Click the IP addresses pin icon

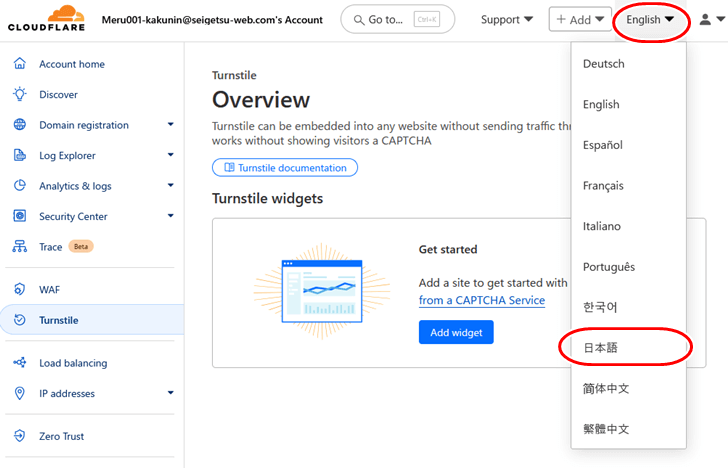point(20,393)
